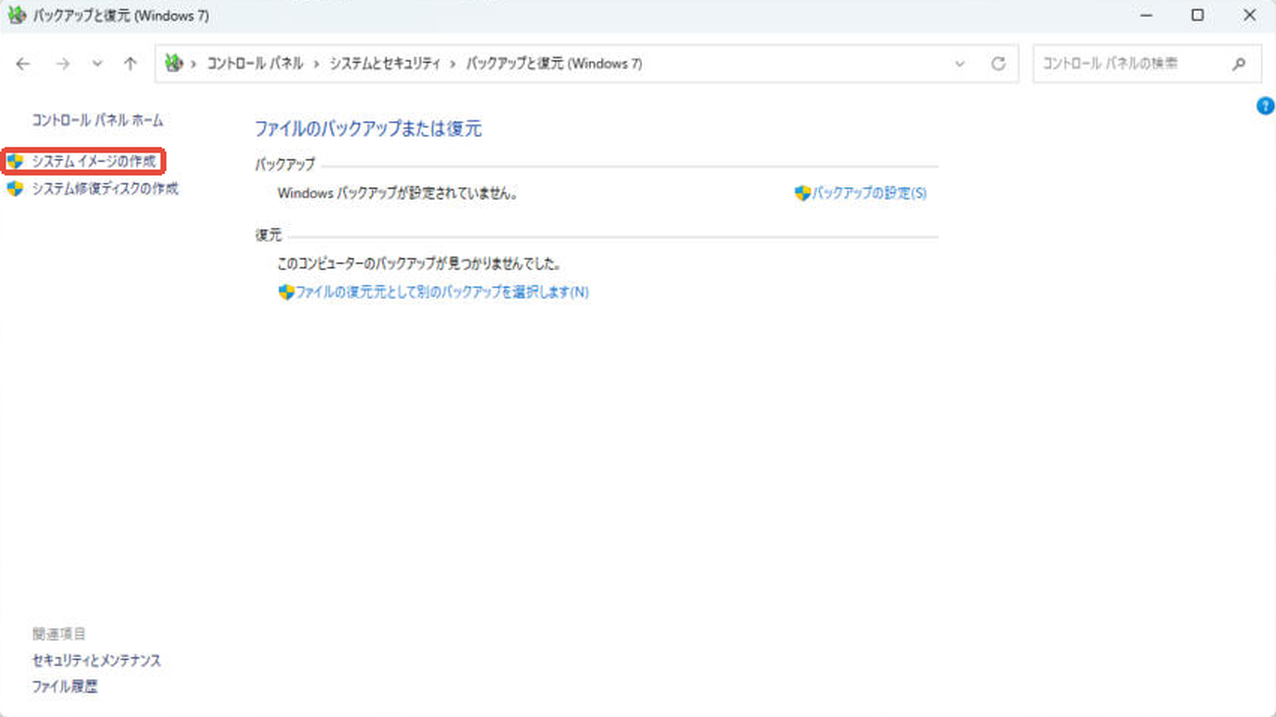Click the バックアップ section label
Viewport: 1276px width, 717px height.
tap(285, 164)
